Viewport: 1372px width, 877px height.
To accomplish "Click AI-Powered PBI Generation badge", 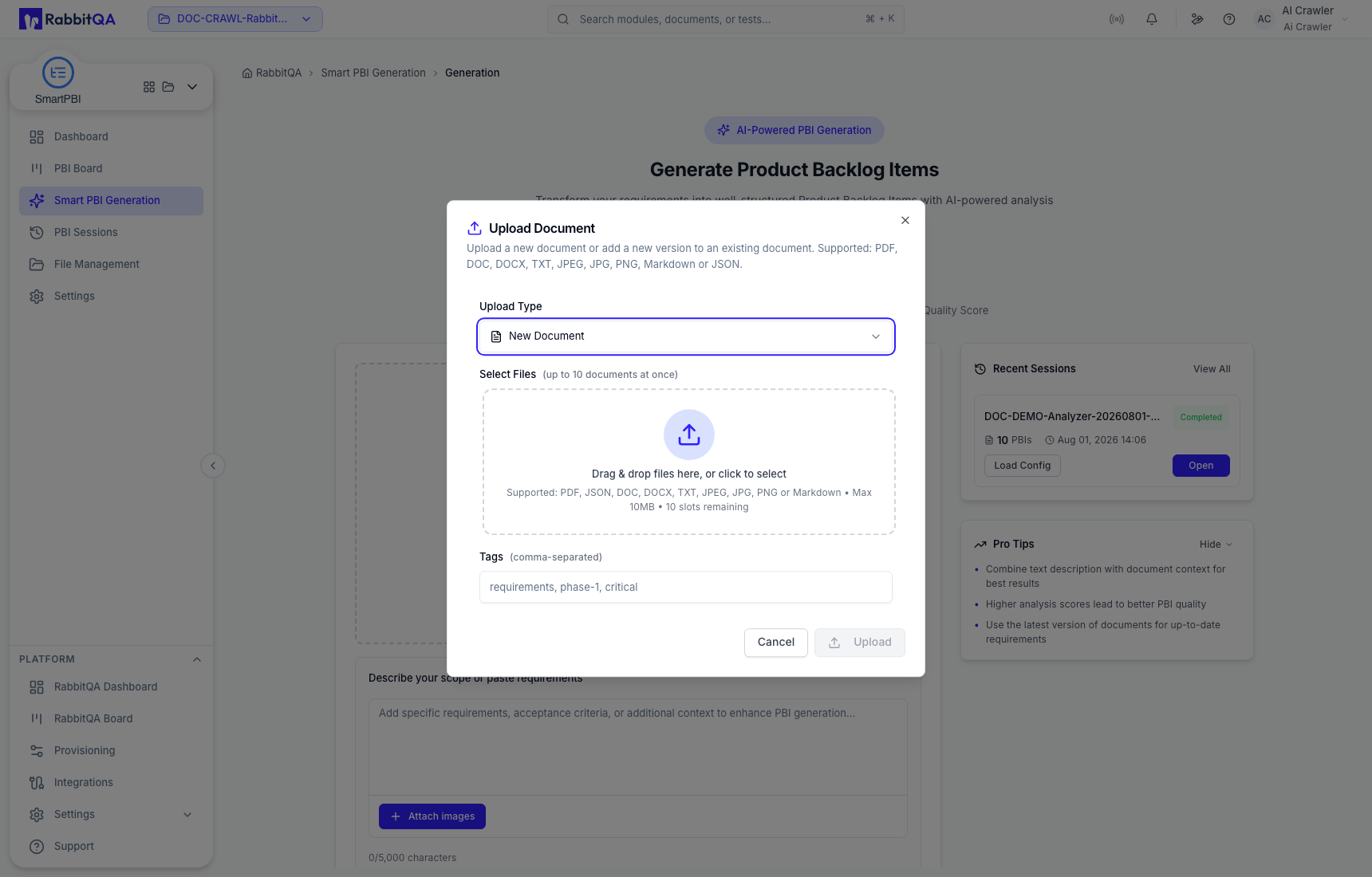I will point(794,130).
